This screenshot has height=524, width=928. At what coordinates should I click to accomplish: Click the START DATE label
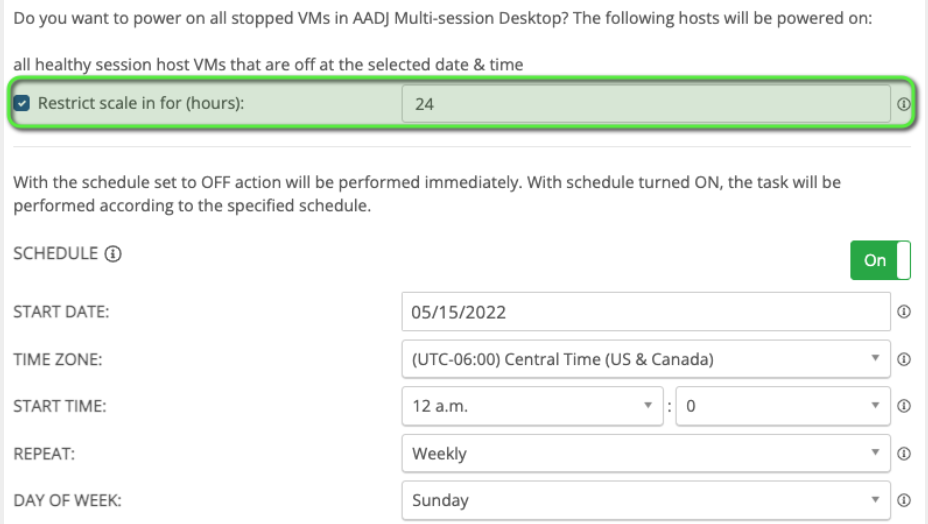pyautogui.click(x=61, y=312)
